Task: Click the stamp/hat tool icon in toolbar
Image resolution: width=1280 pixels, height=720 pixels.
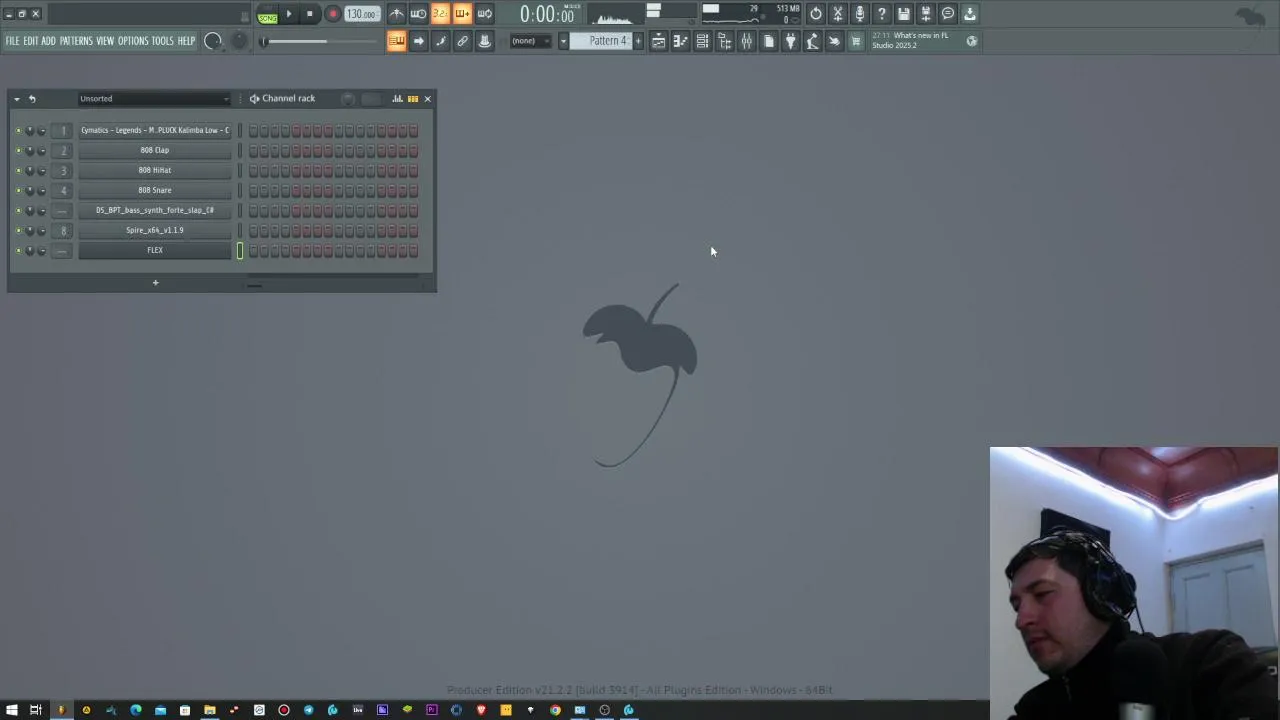Action: click(x=484, y=41)
